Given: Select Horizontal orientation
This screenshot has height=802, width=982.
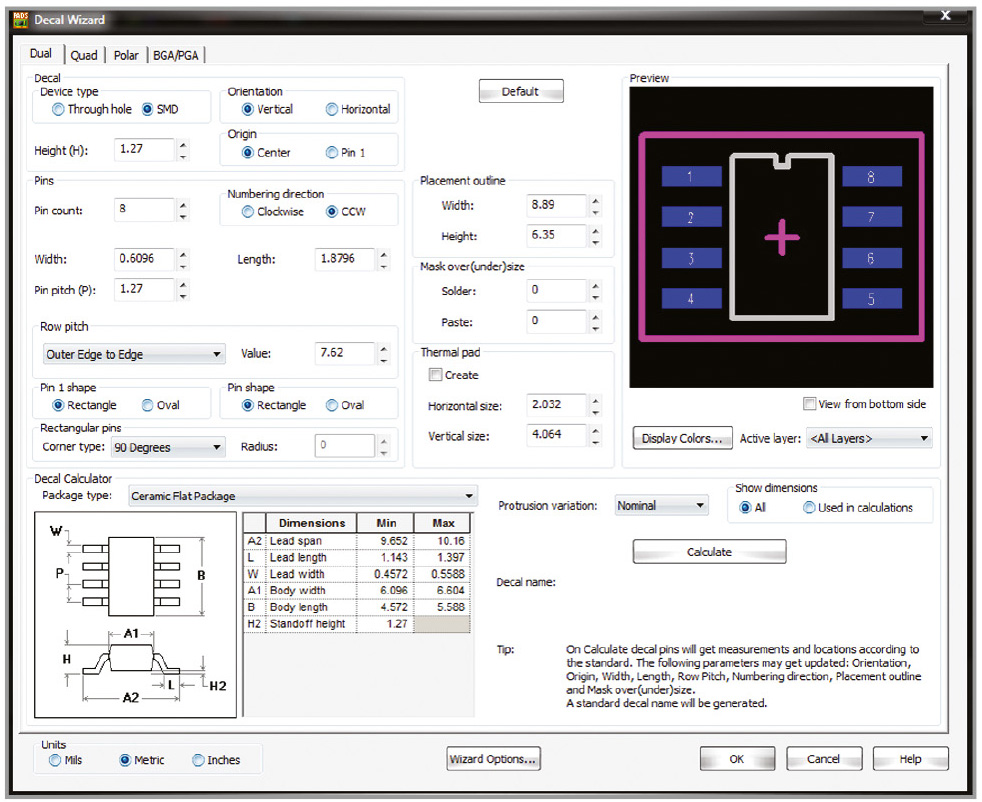Looking at the screenshot, I should 332,109.
